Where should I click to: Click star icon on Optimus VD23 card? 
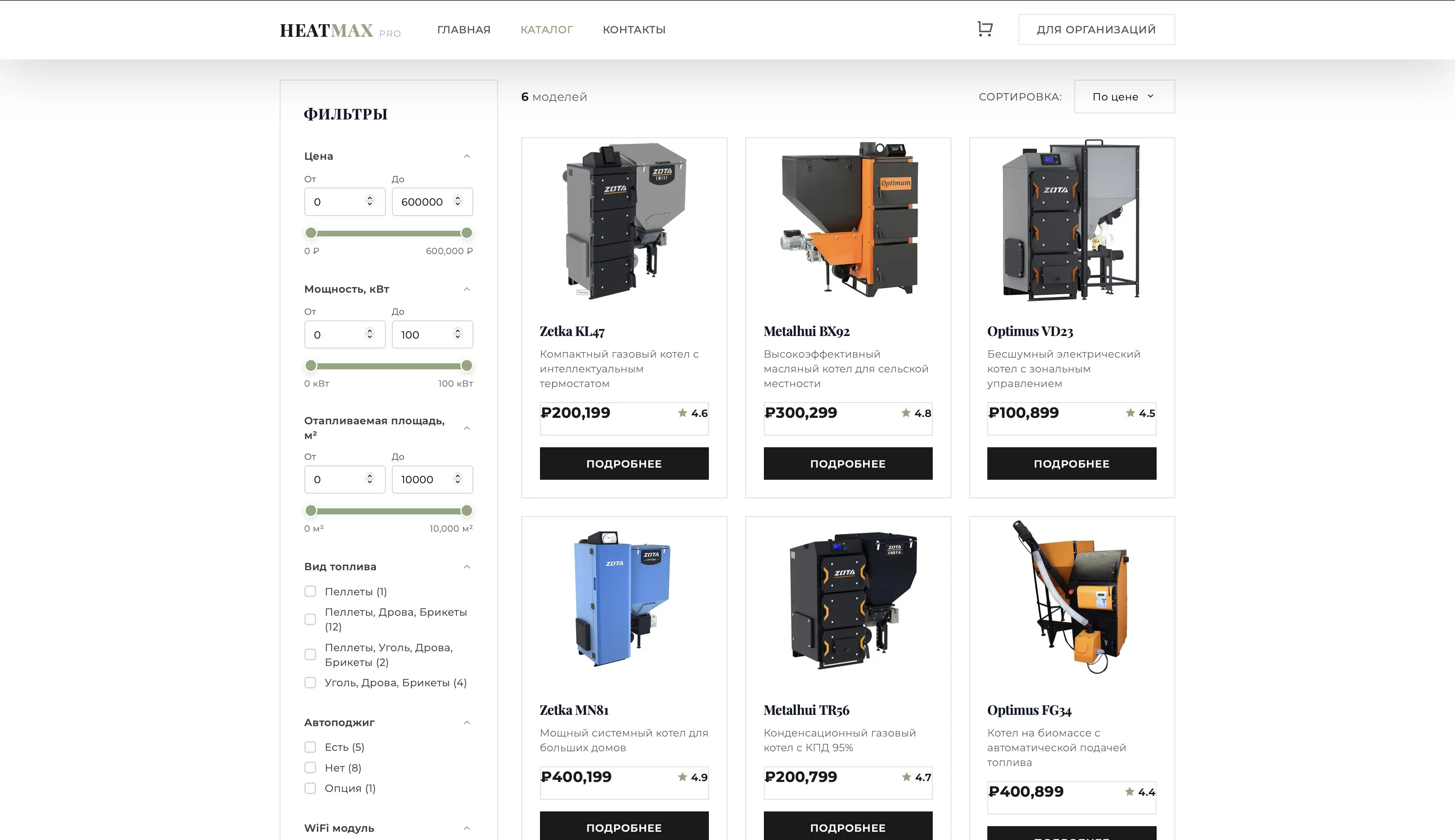1130,413
